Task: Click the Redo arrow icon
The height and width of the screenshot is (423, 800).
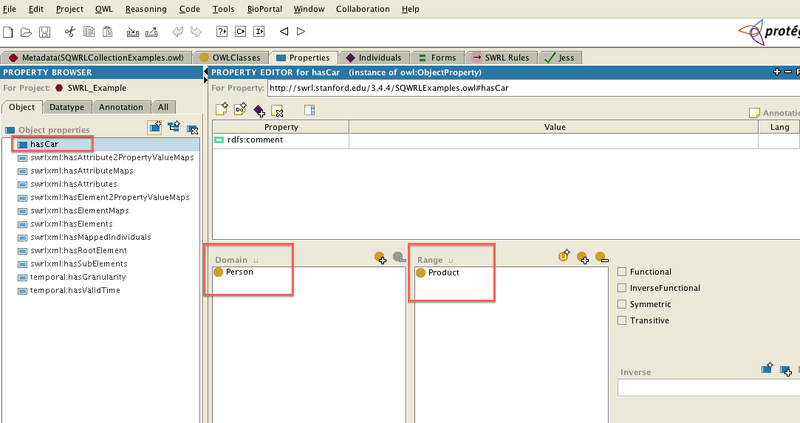Action: tap(196, 32)
